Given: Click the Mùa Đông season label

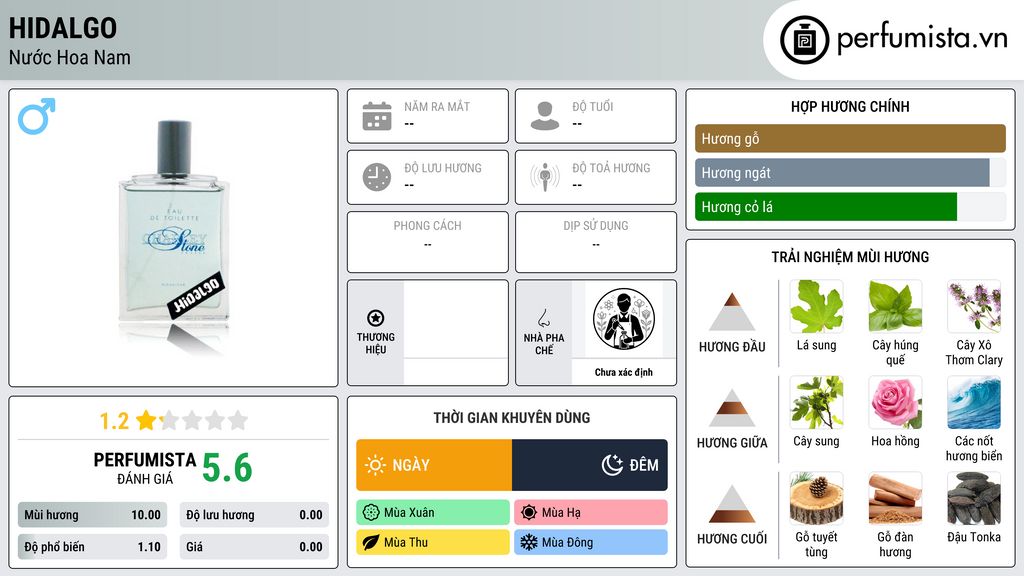Looking at the screenshot, I should (591, 542).
